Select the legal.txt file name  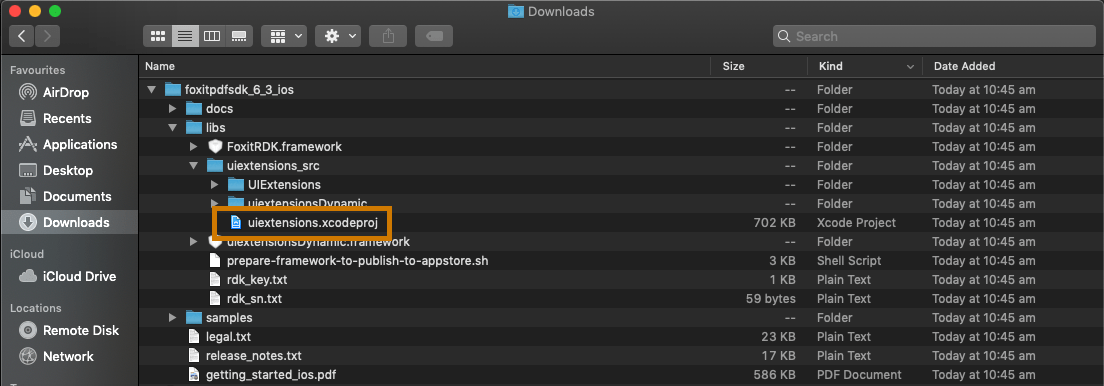228,337
